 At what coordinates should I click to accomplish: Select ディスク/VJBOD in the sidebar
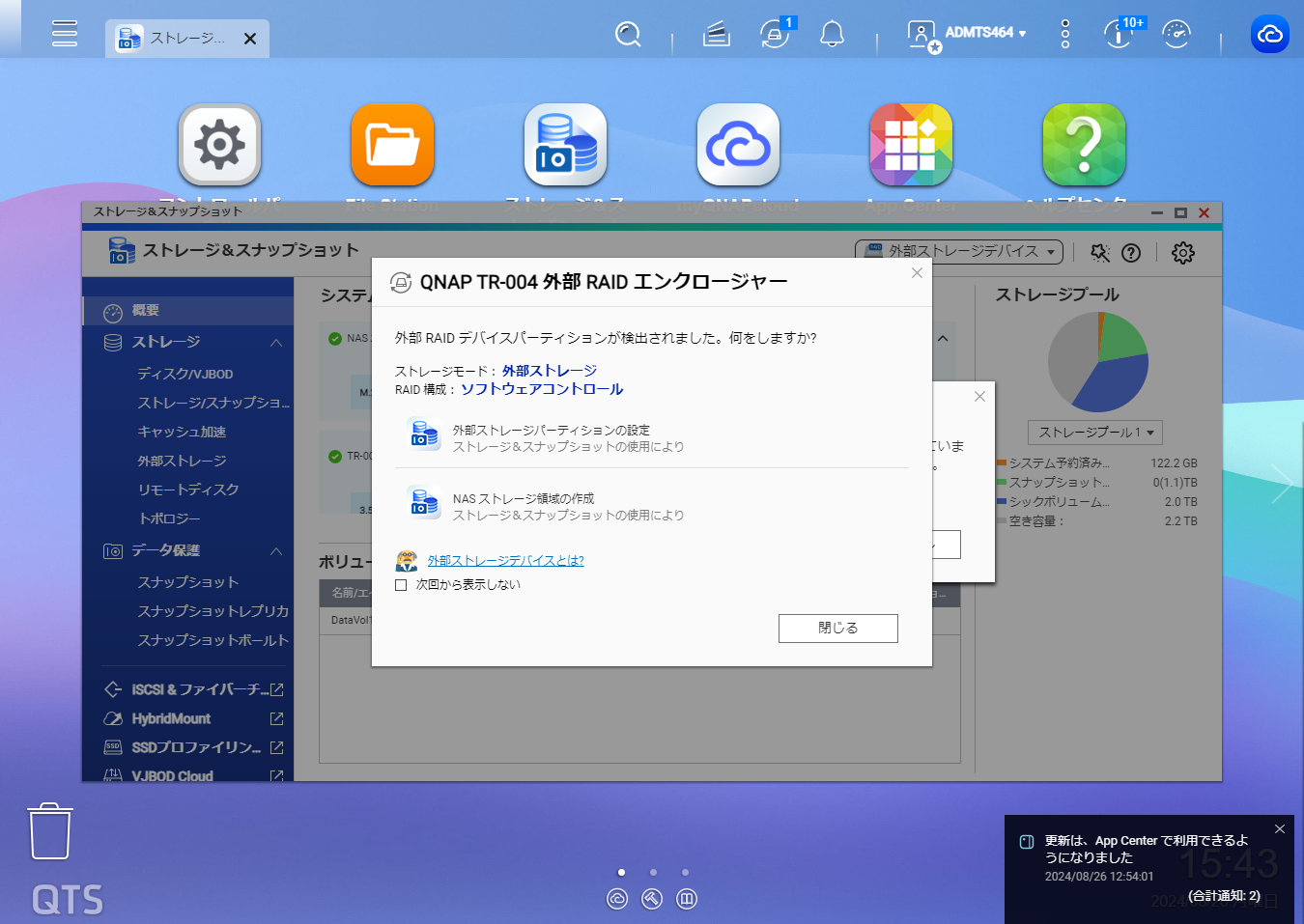point(185,374)
